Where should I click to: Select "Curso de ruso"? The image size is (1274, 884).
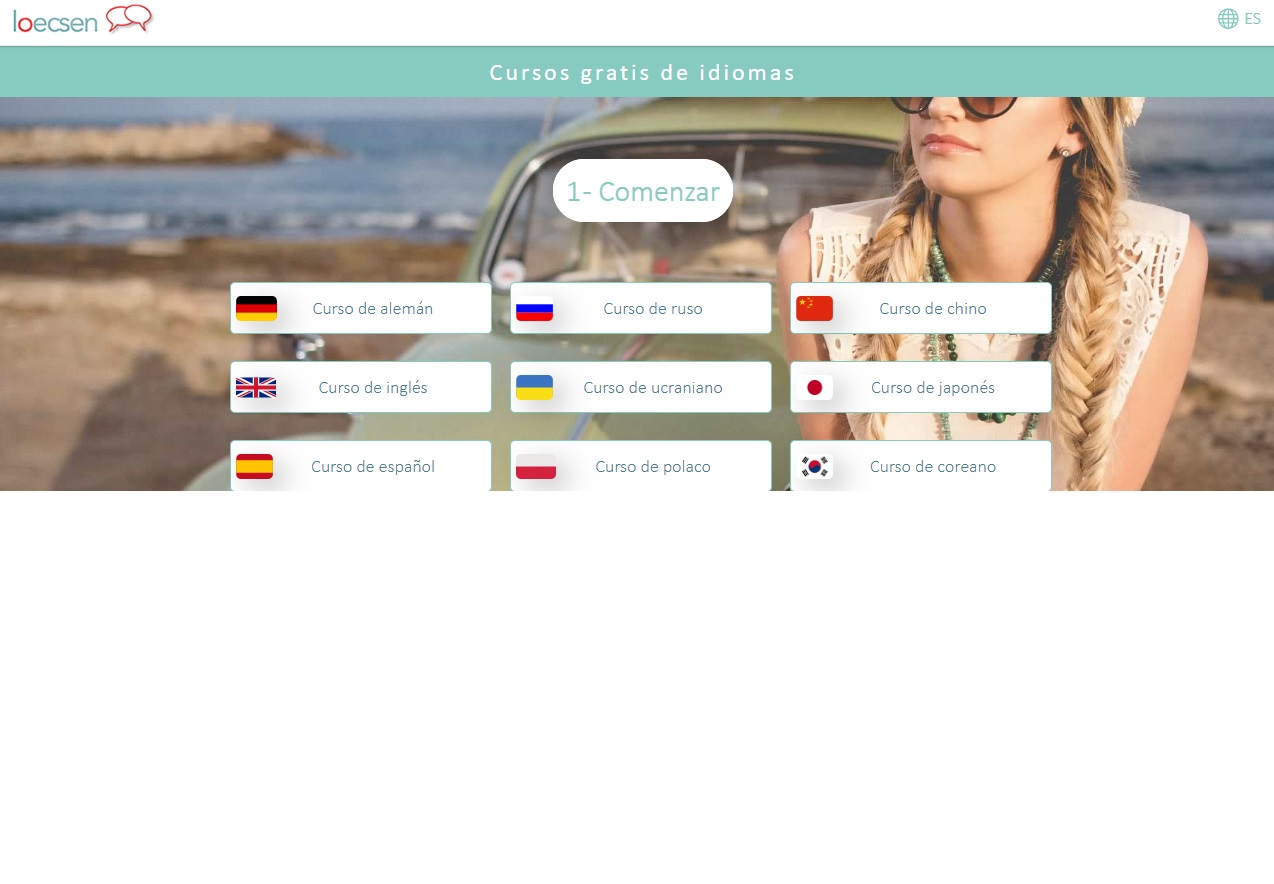(x=652, y=309)
